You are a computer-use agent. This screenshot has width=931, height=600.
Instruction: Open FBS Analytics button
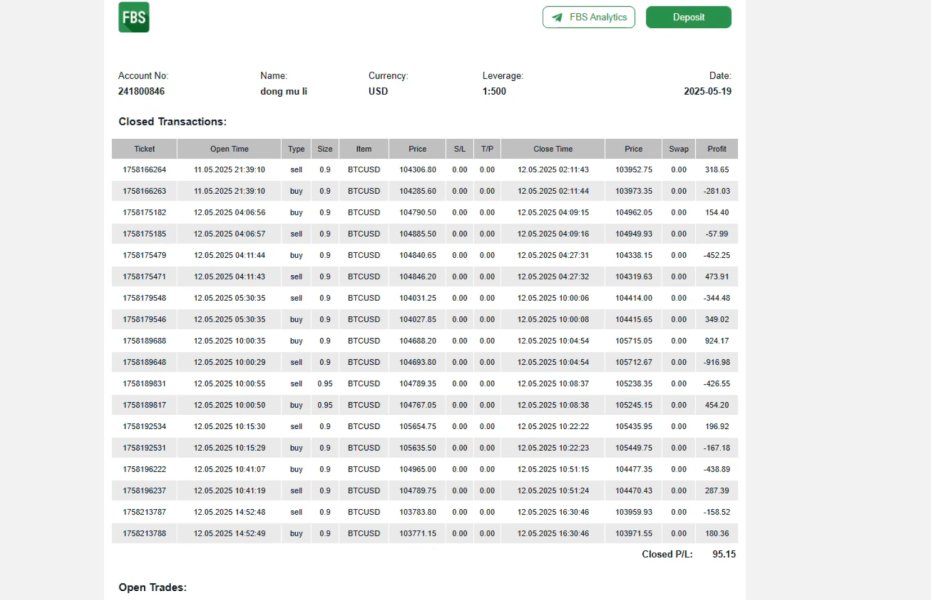tap(588, 17)
